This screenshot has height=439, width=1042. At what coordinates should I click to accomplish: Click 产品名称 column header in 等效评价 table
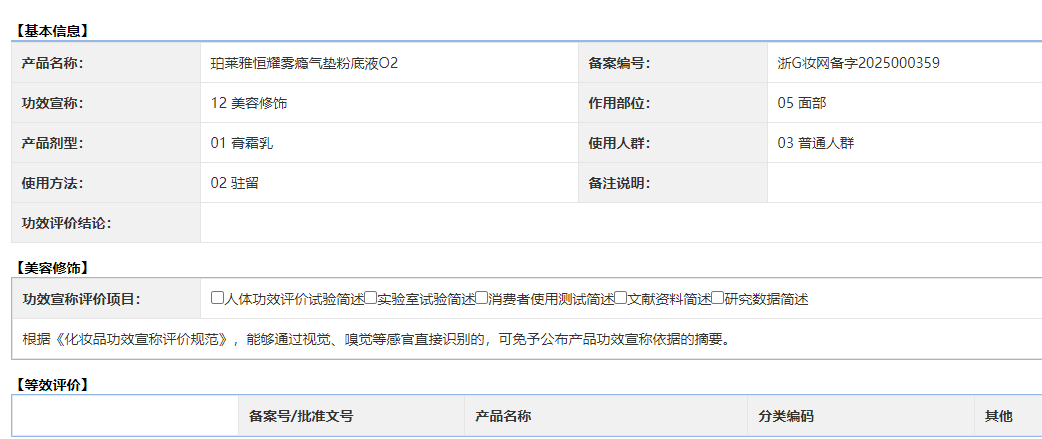click(x=502, y=416)
